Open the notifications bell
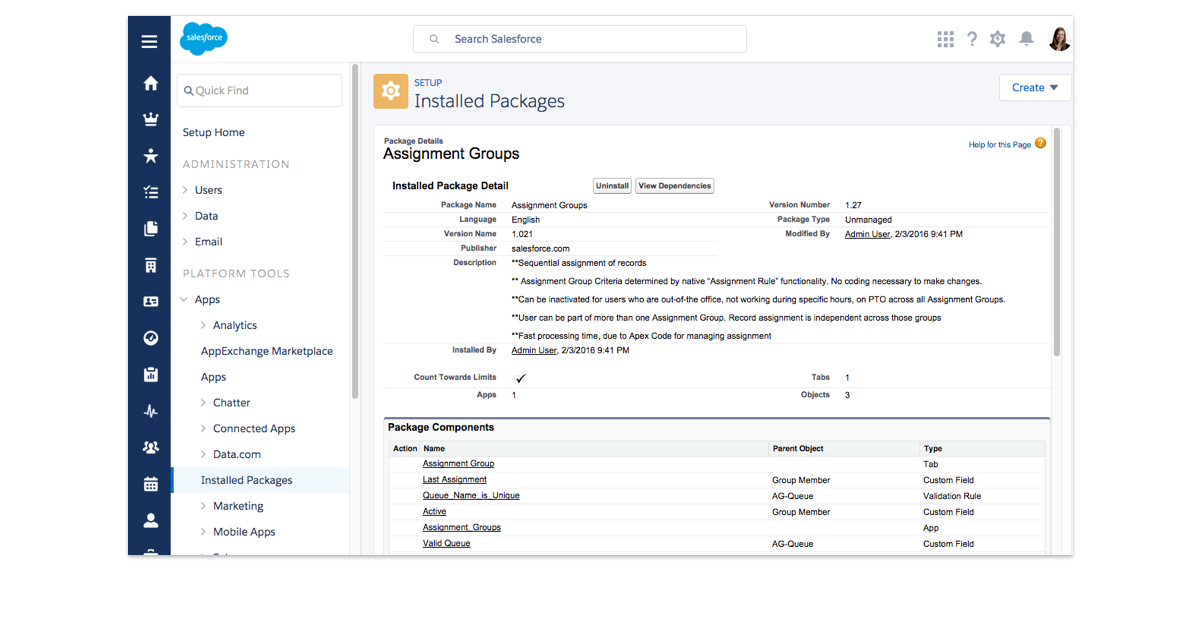 point(1026,39)
